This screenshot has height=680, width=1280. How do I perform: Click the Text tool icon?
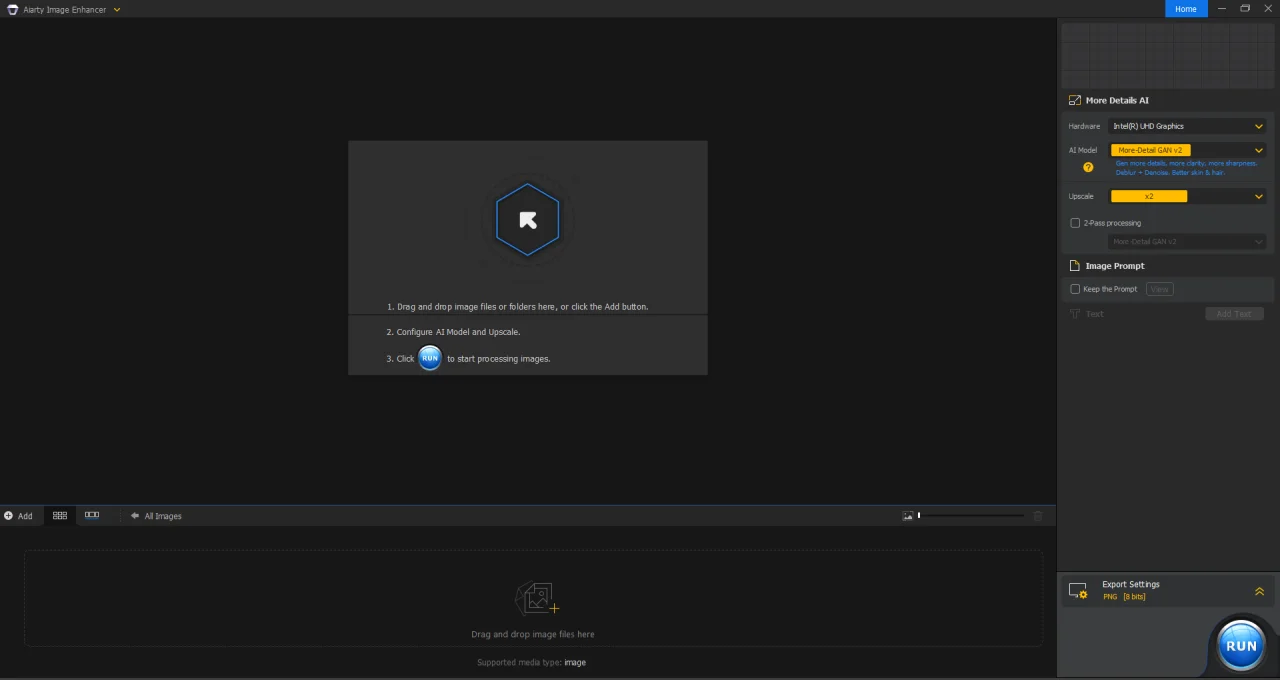pyautogui.click(x=1075, y=314)
